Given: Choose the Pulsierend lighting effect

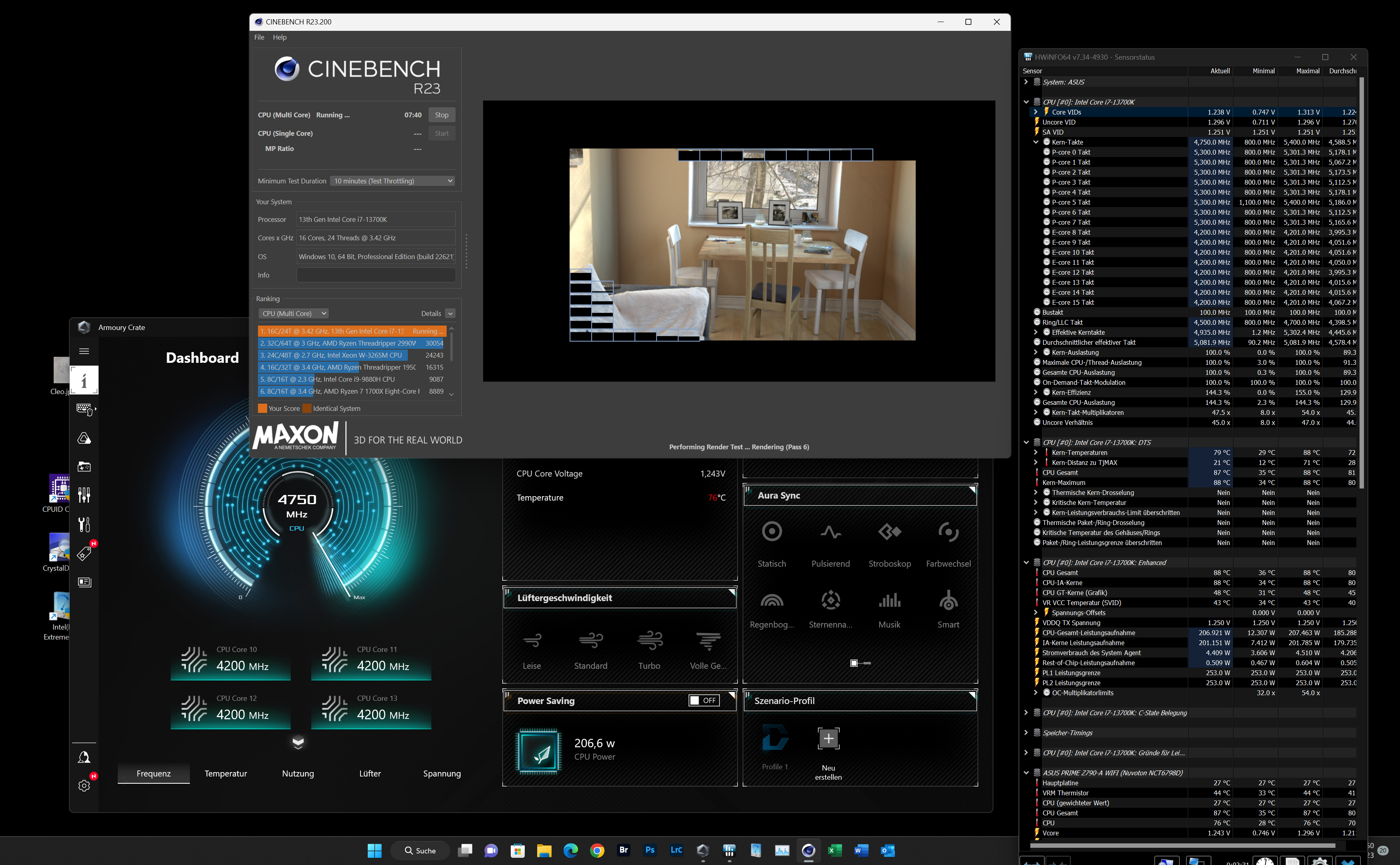Looking at the screenshot, I should (830, 532).
